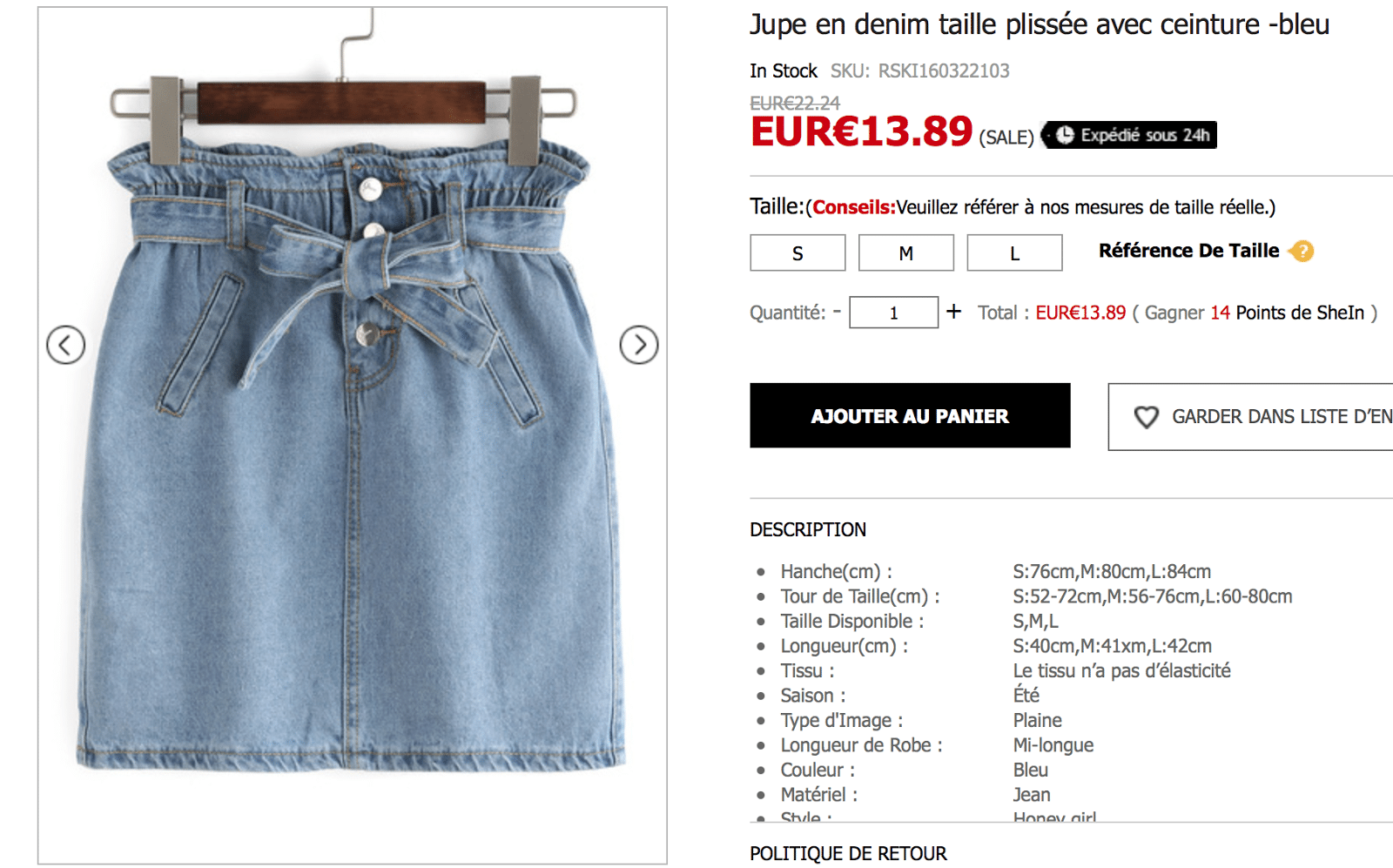Open the Référence De Taille guide
Viewport: 1393px width, 868px height.
(x=1188, y=251)
